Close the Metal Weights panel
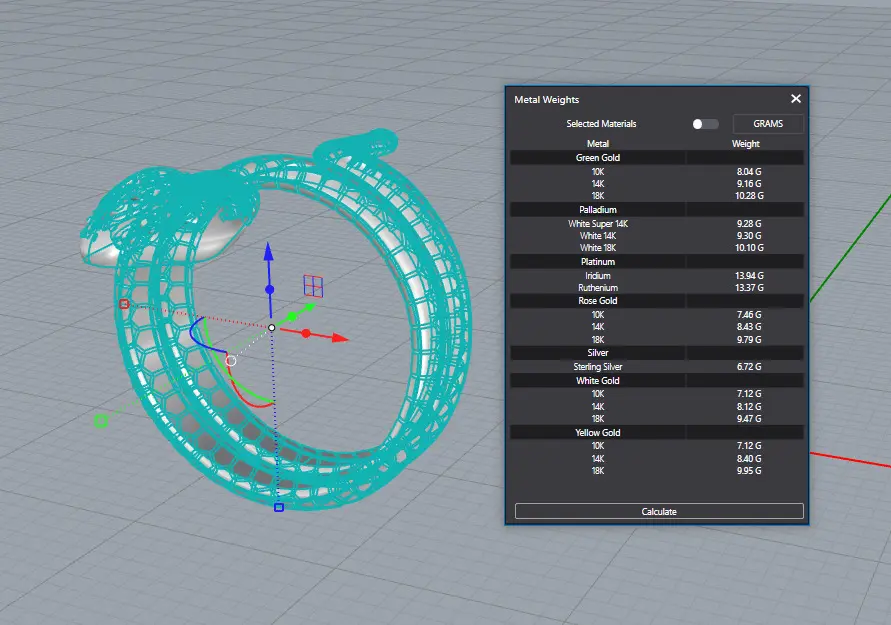The width and height of the screenshot is (891, 625). (796, 99)
